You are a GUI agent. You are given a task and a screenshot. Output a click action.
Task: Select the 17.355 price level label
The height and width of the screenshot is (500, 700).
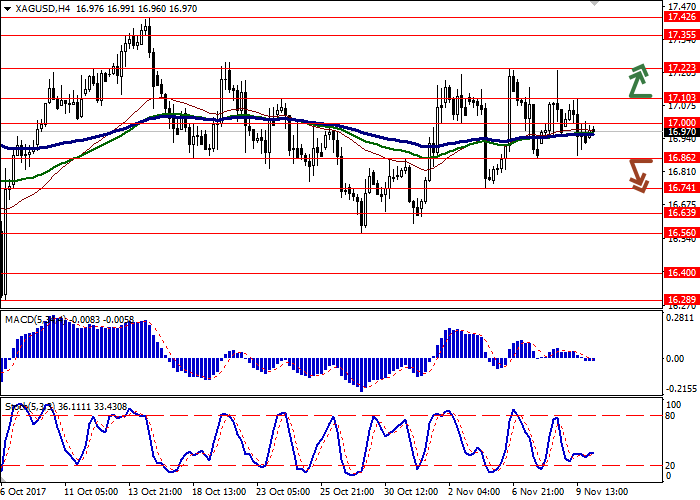[x=681, y=35]
